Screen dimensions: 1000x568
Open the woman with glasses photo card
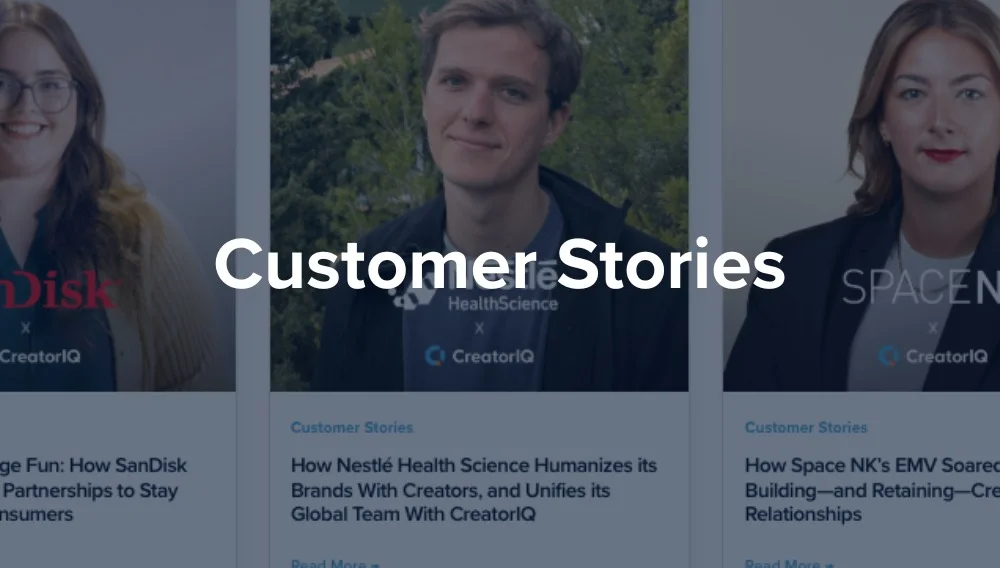117,195
